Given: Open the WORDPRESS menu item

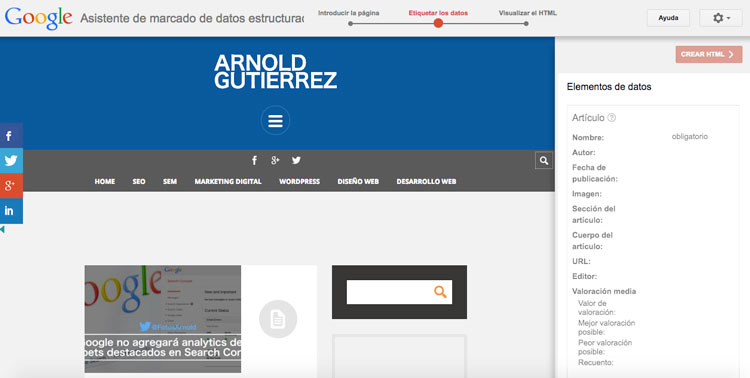Looking at the screenshot, I should [299, 181].
